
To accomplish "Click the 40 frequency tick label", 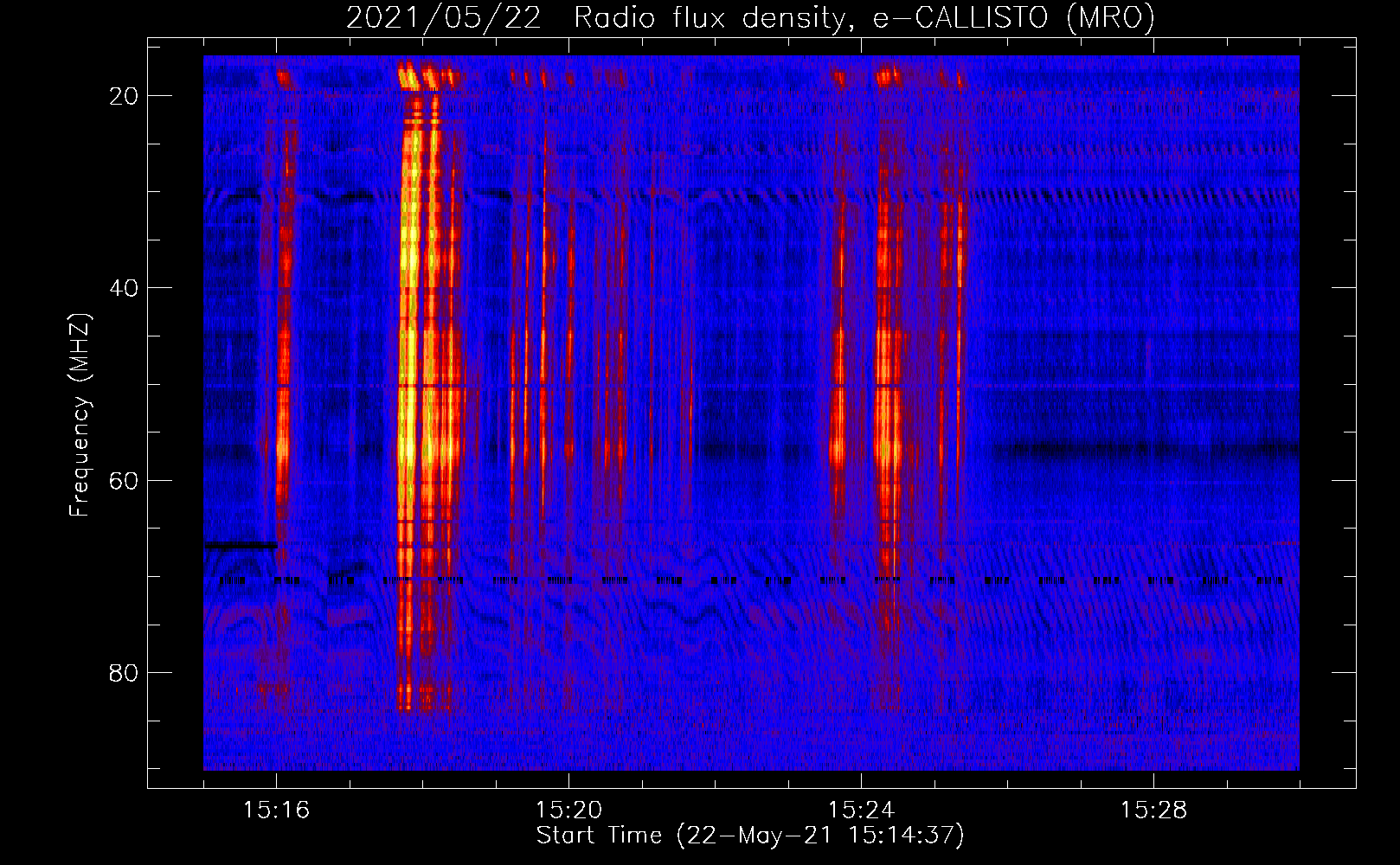I will (124, 288).
